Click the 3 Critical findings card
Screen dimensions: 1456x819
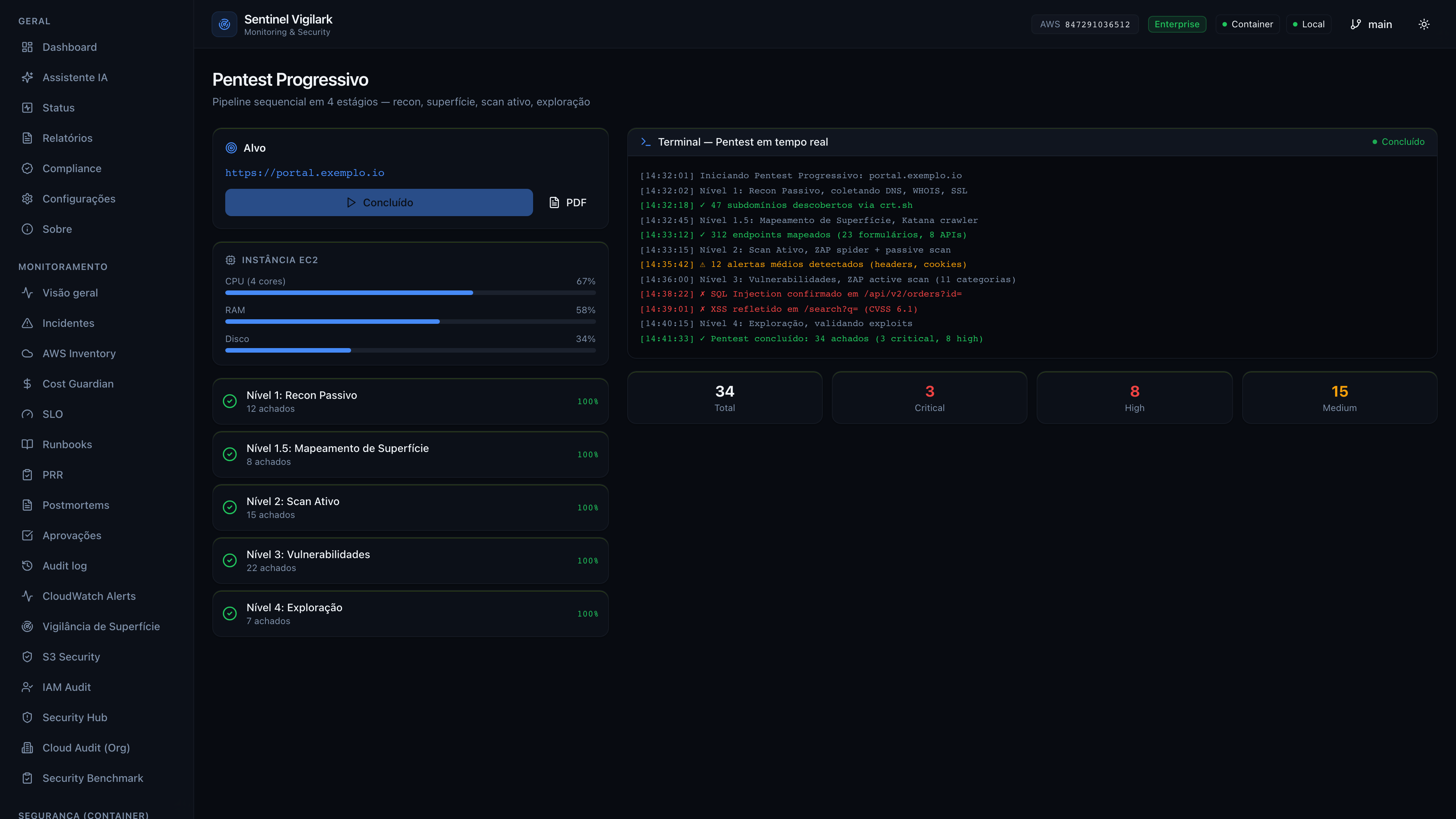point(929,398)
